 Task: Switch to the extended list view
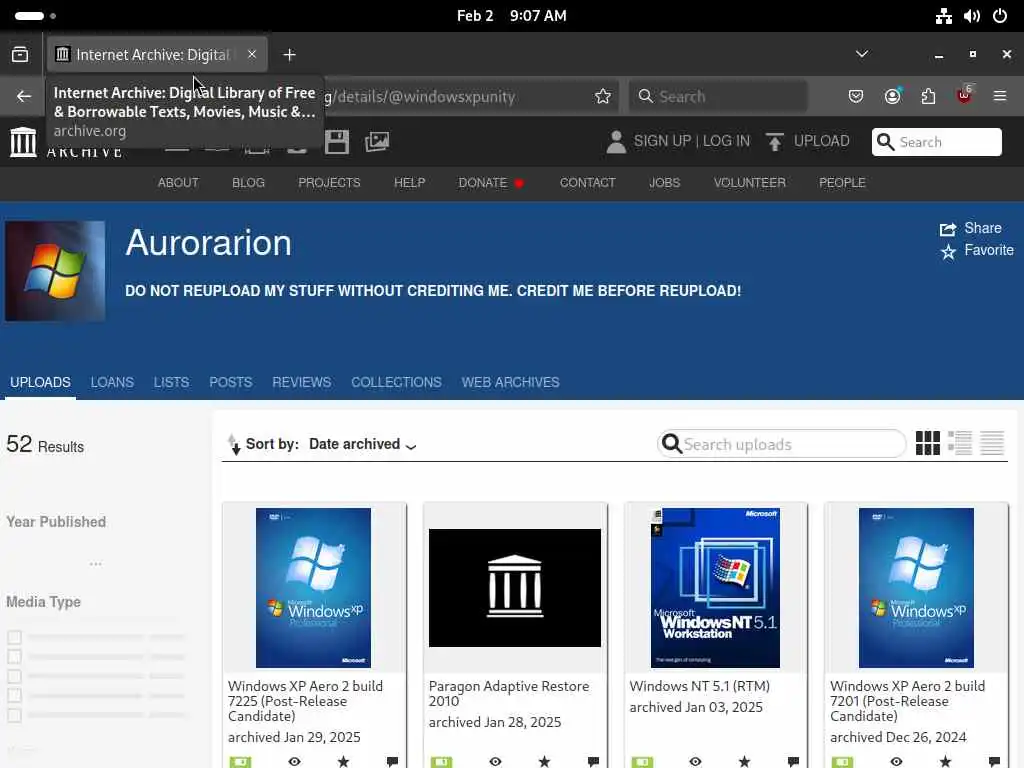[959, 443]
